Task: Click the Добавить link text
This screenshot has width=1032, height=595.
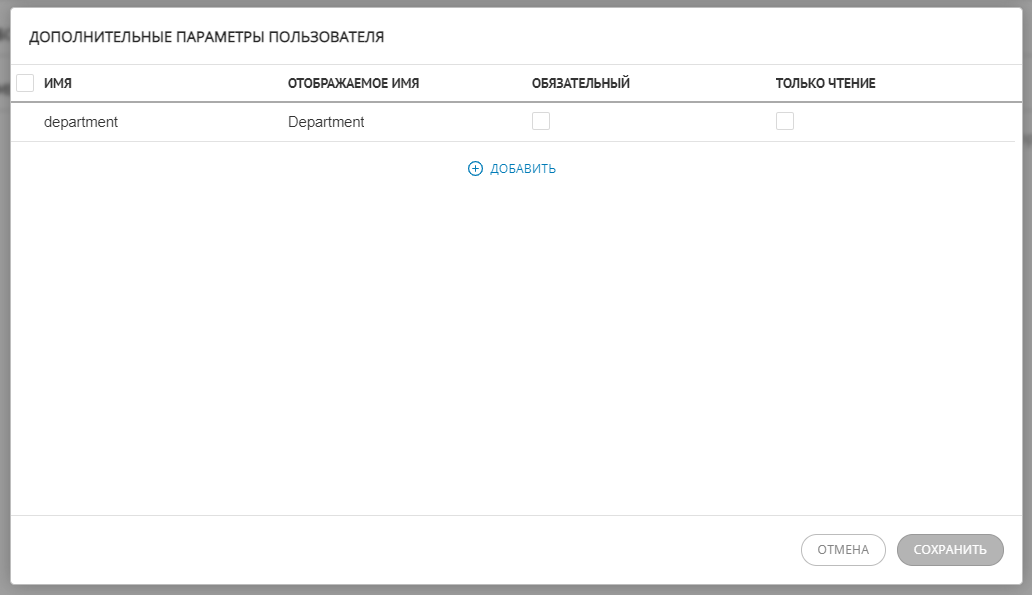Action: (522, 169)
